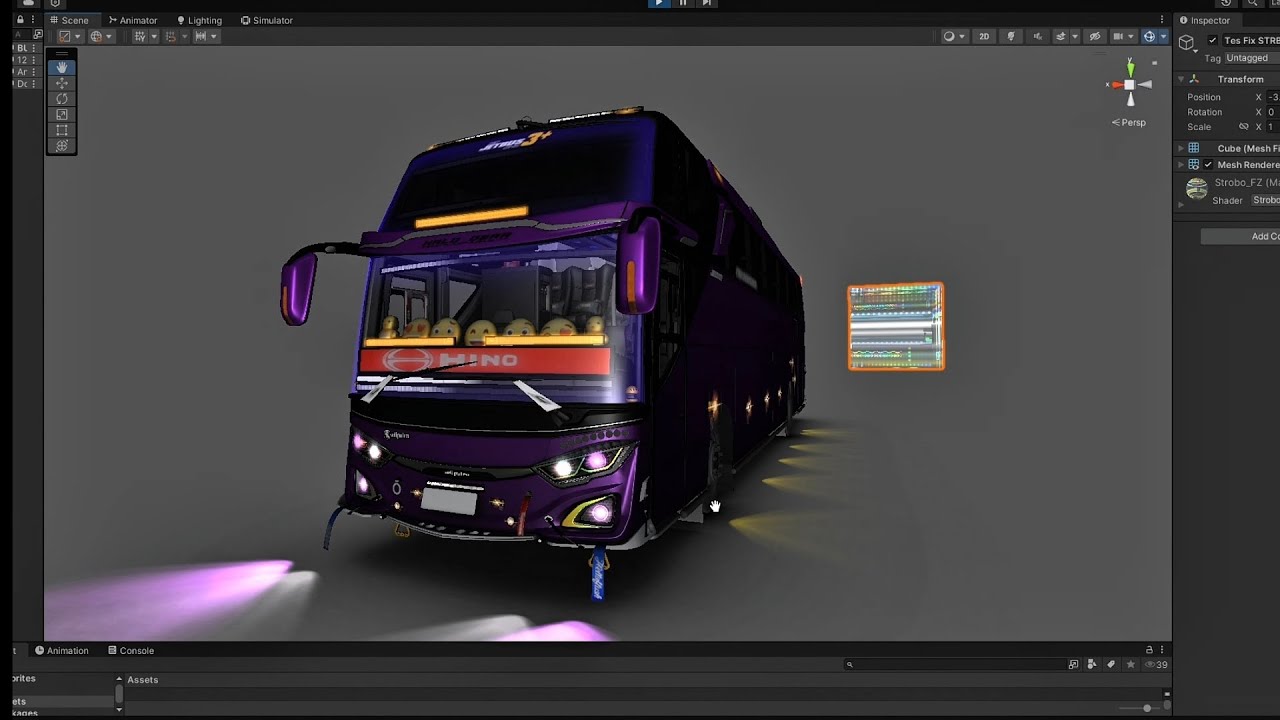This screenshot has width=1280, height=720.
Task: Click the pivot/center tool handle icon
Action: [x=65, y=36]
